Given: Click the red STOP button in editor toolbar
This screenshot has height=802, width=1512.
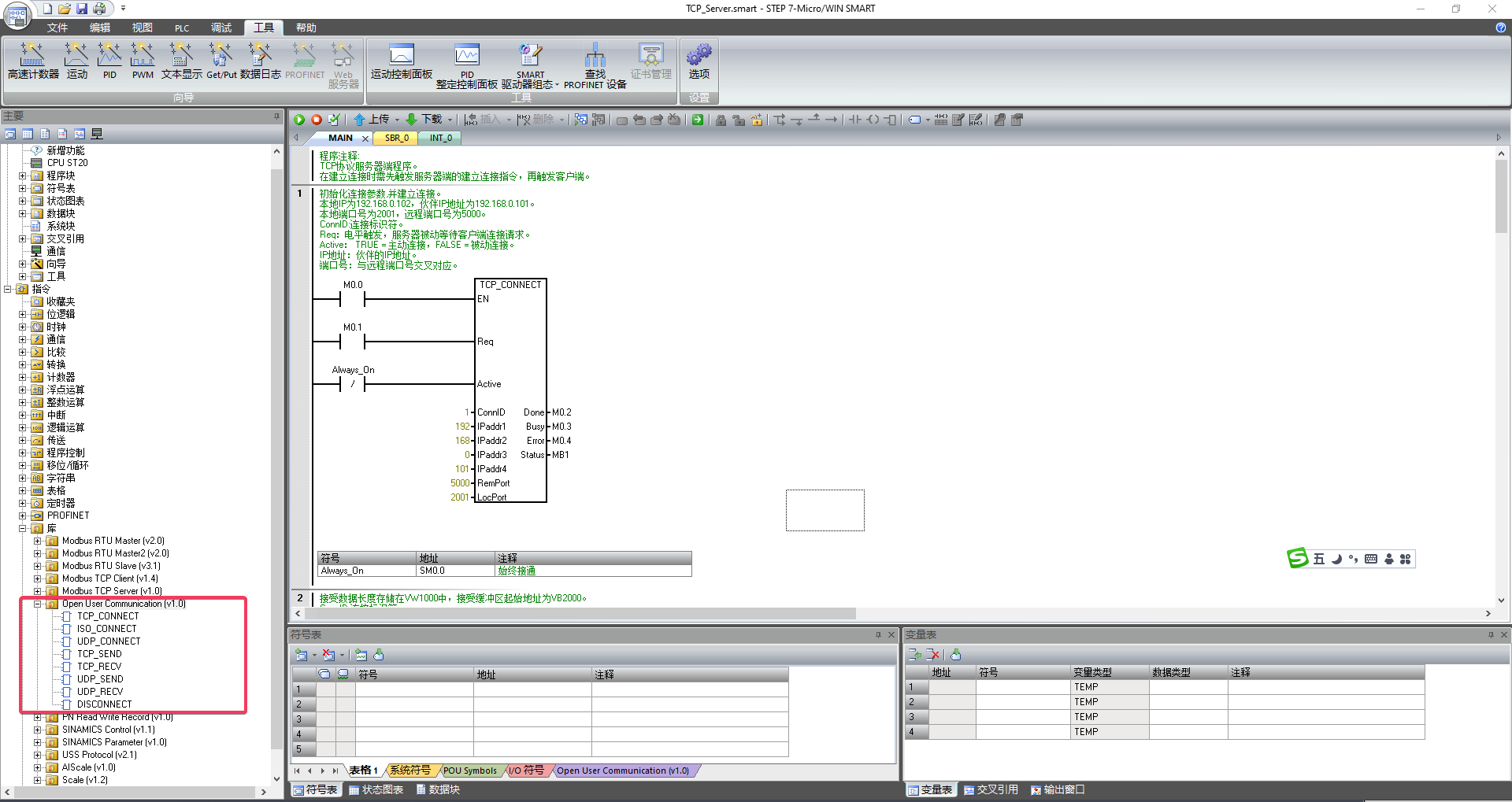Looking at the screenshot, I should click(x=317, y=120).
